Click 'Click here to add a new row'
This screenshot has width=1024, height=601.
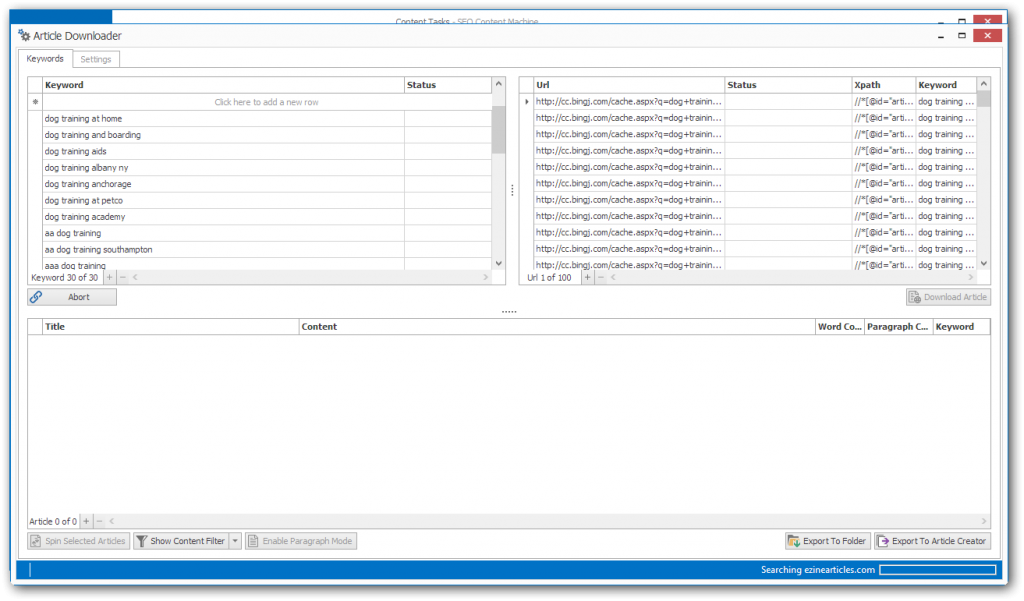coord(266,102)
